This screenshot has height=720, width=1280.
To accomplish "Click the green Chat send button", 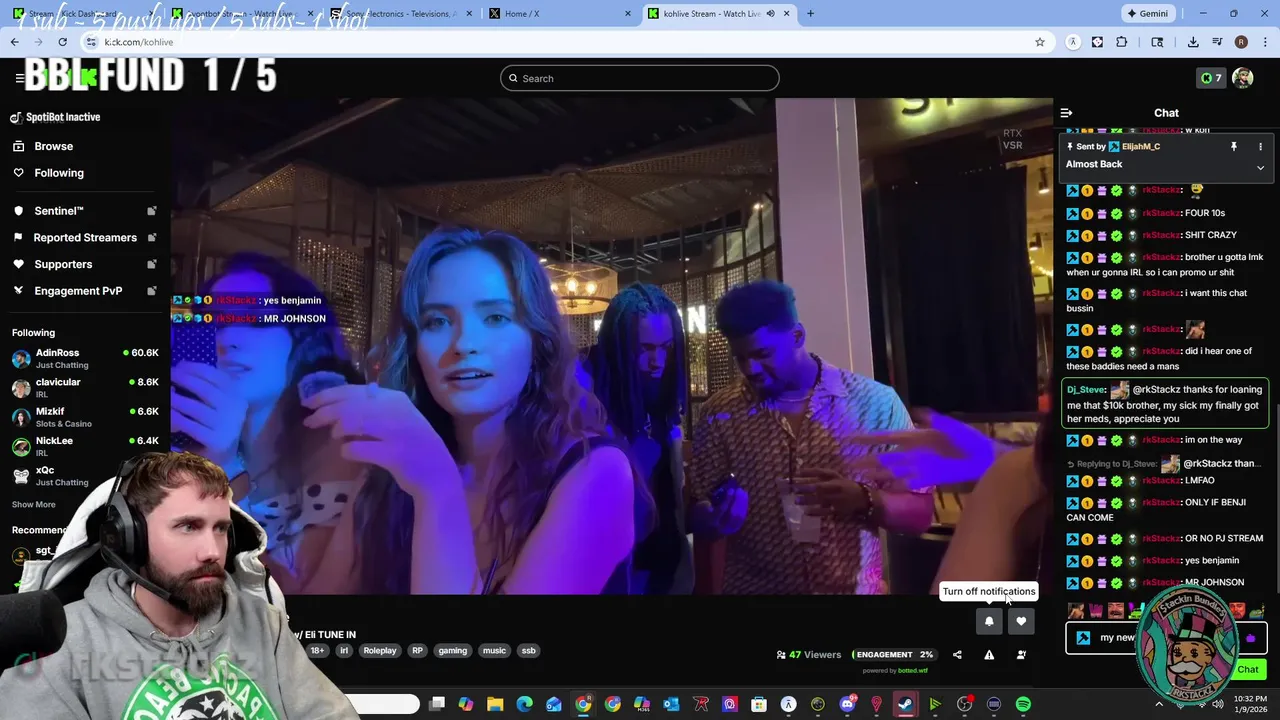I will tap(1248, 670).
